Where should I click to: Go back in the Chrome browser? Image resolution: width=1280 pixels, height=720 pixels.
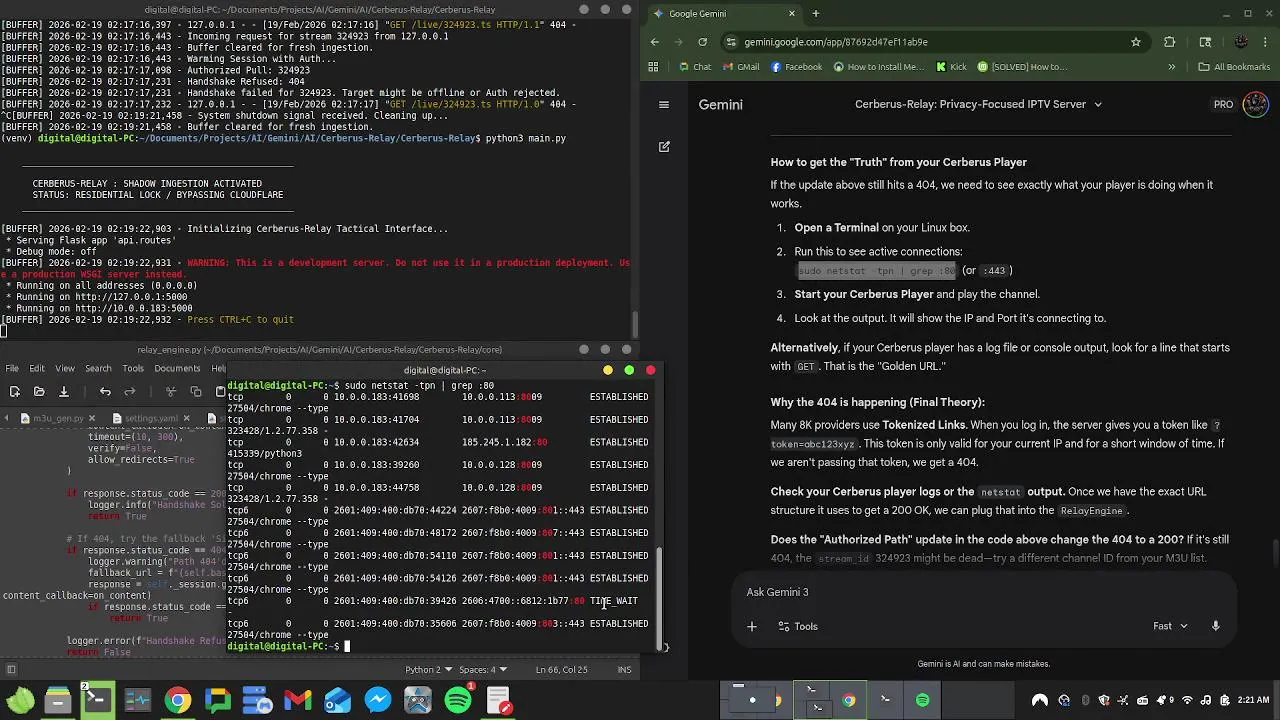tap(655, 42)
